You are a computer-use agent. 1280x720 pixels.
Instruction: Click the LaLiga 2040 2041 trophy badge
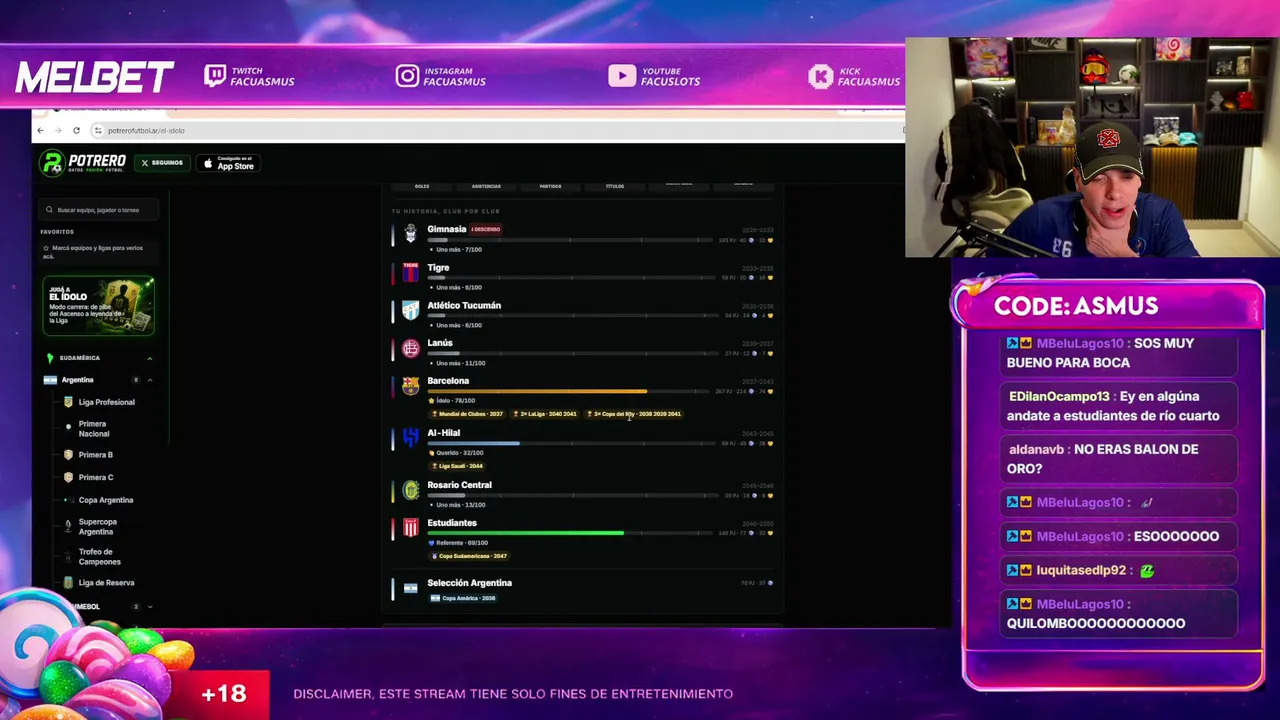click(546, 414)
